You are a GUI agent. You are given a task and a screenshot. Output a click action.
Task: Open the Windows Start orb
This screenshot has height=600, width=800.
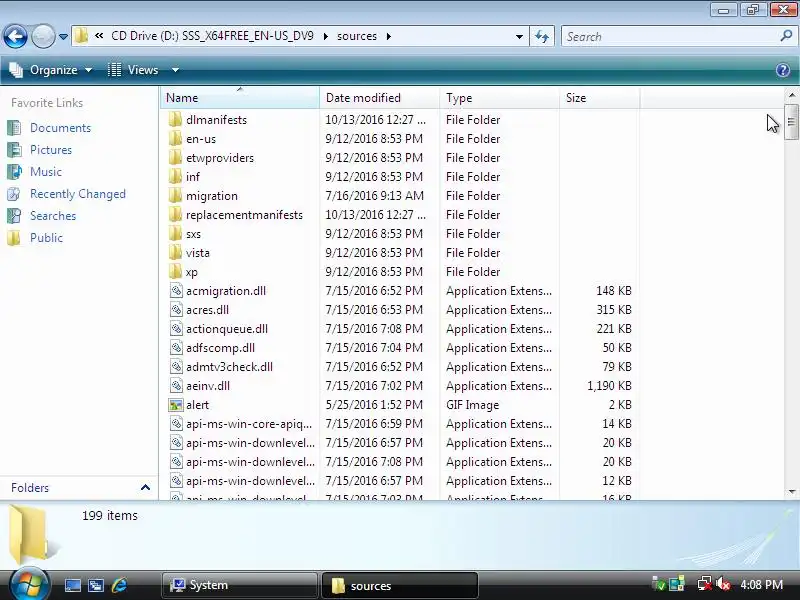click(29, 584)
